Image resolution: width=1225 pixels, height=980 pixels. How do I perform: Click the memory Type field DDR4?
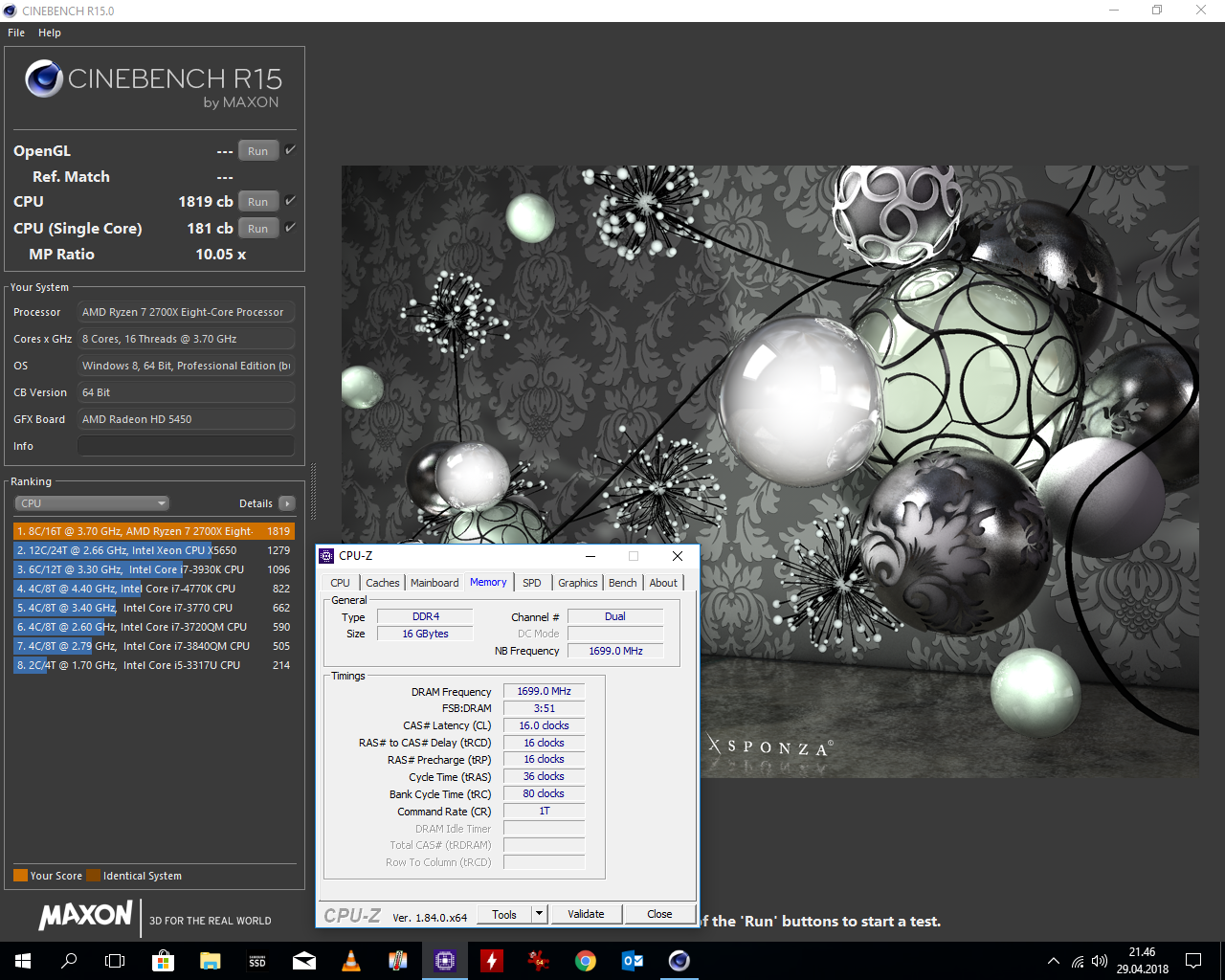point(425,616)
